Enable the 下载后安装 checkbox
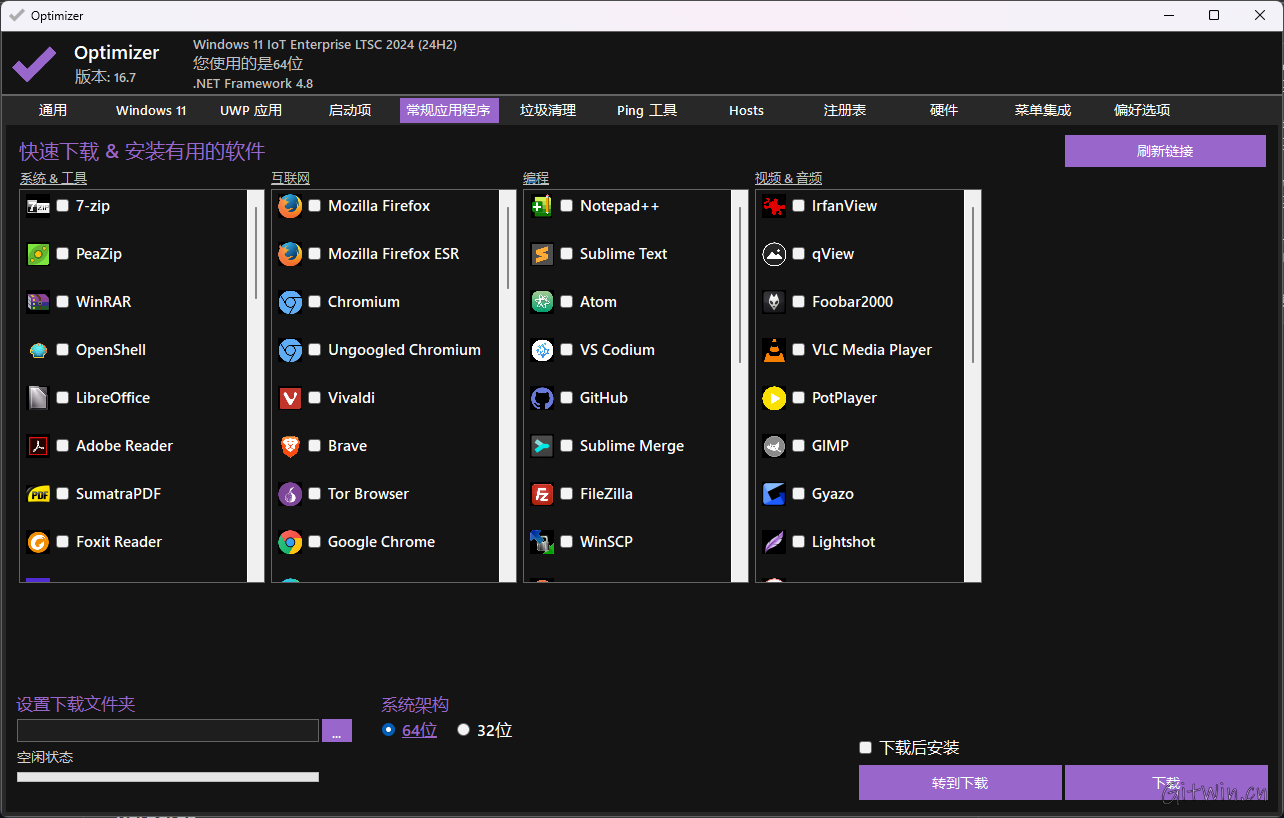The image size is (1284, 818). pos(866,748)
